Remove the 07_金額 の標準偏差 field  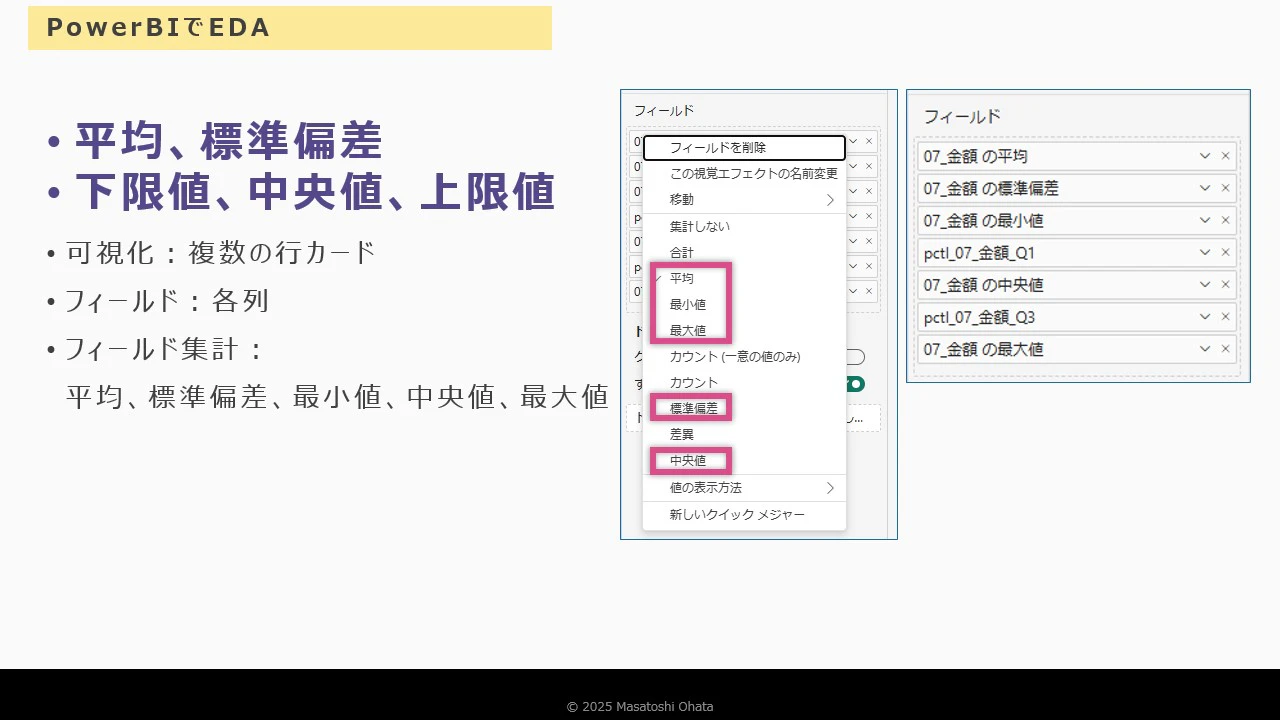click(x=1225, y=188)
